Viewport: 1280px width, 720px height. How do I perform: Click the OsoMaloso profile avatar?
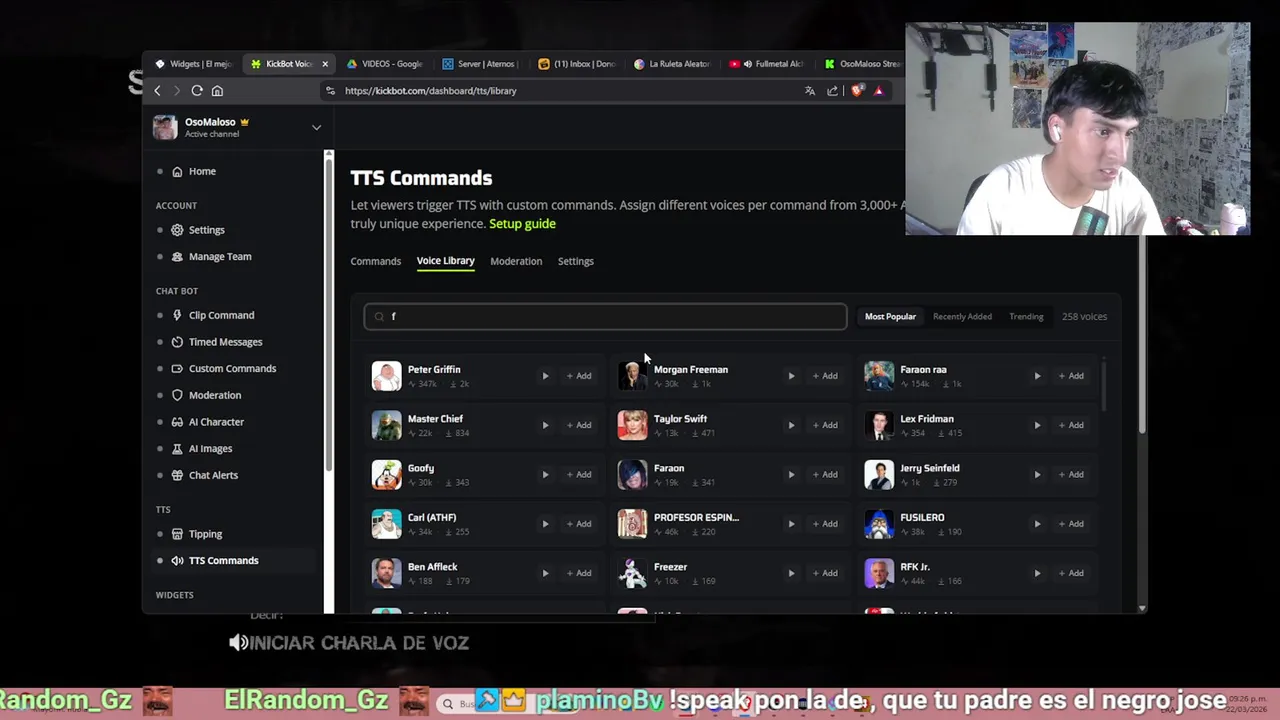(165, 127)
